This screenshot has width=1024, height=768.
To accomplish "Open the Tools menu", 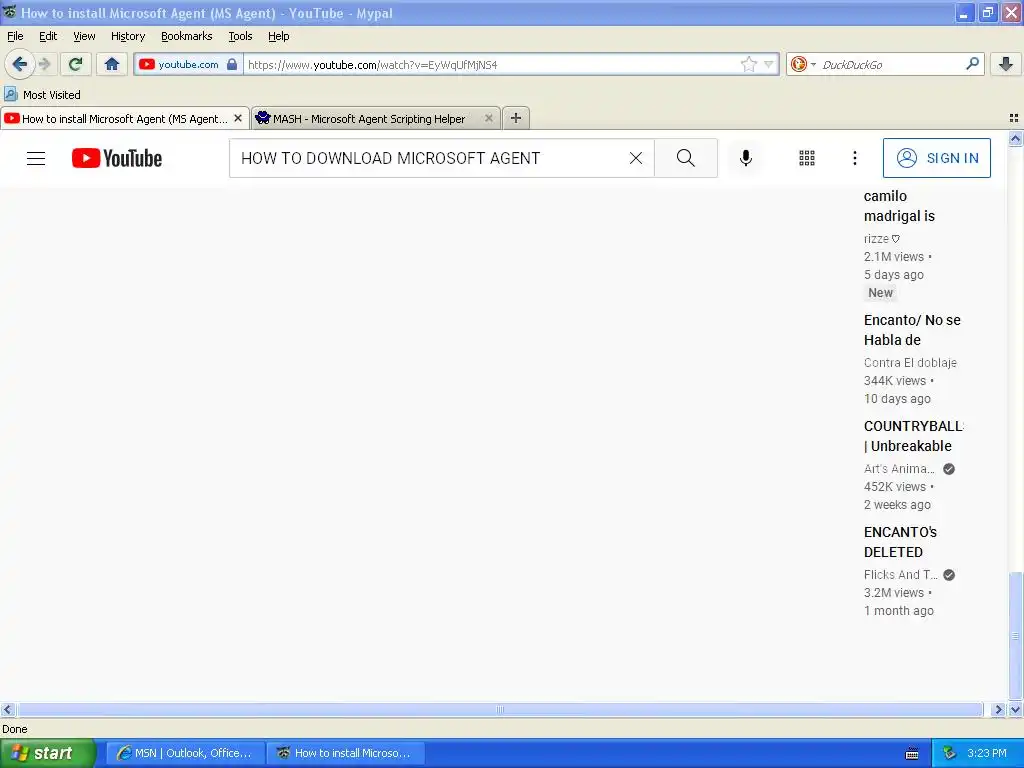I will pos(240,36).
